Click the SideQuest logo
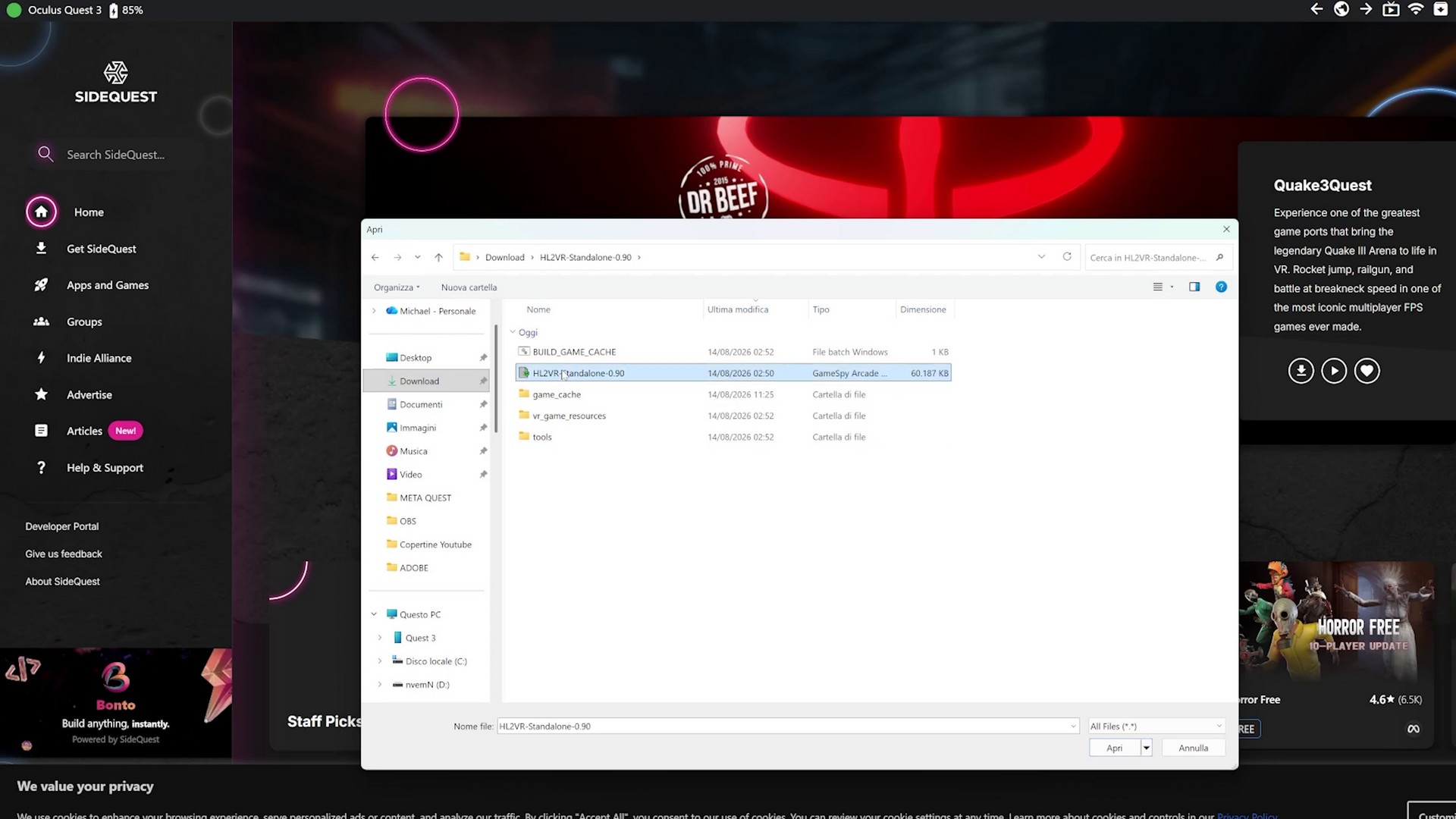The image size is (1456, 819). click(x=116, y=83)
